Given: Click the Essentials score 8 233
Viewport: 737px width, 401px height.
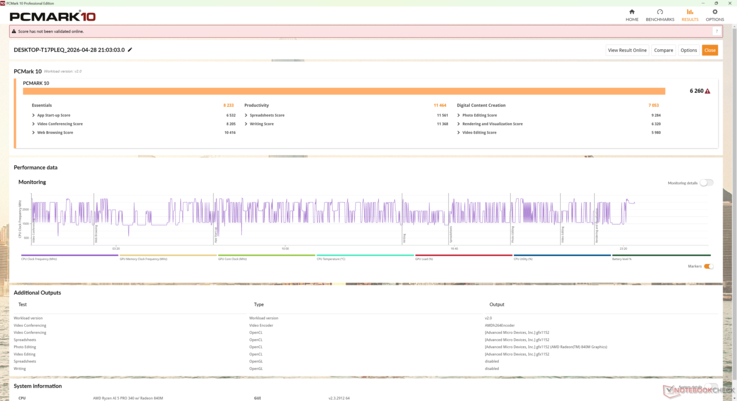Looking at the screenshot, I should pyautogui.click(x=228, y=105).
